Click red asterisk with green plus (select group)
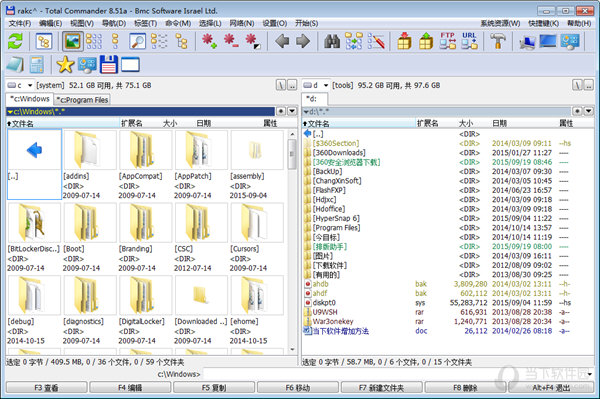Screen dimensions: 600x399 coord(209,41)
